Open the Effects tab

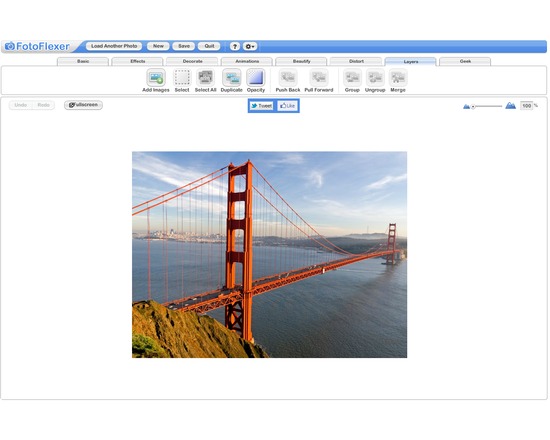(x=138, y=61)
